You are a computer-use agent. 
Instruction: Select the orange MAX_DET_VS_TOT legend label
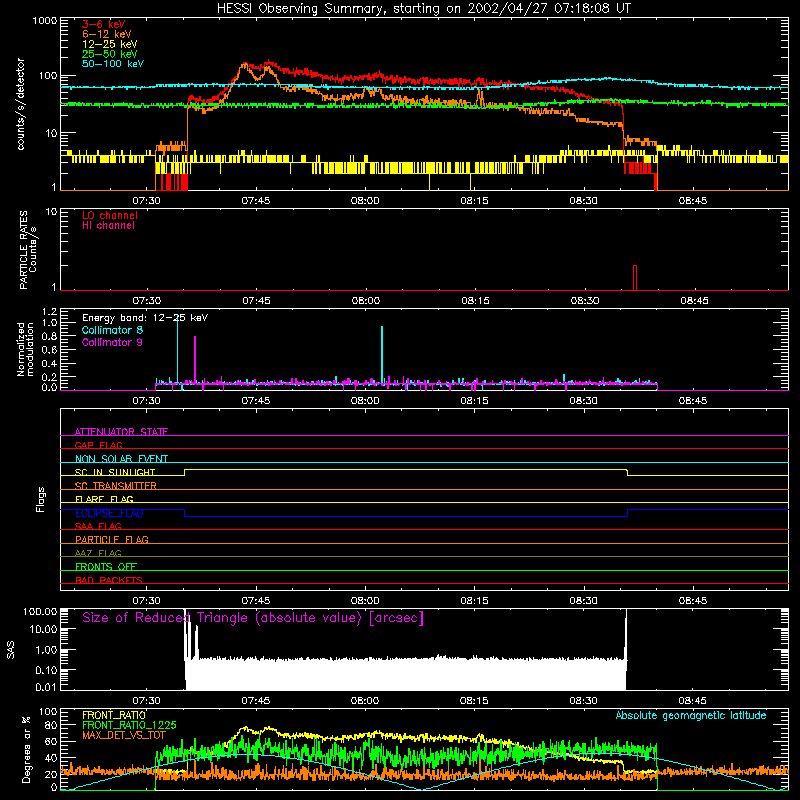click(123, 735)
